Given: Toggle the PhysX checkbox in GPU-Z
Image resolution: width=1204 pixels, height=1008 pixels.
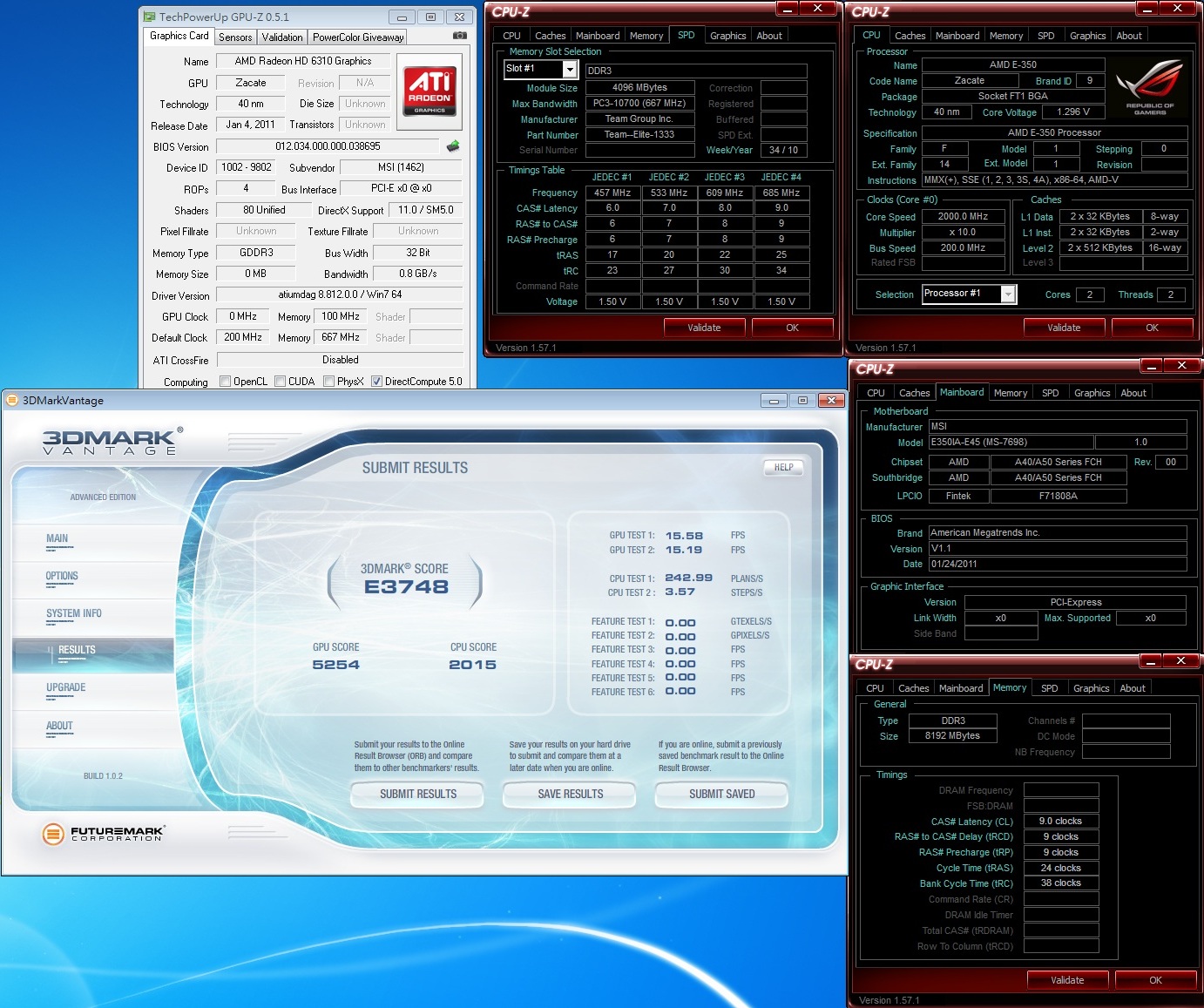Looking at the screenshot, I should 329,381.
